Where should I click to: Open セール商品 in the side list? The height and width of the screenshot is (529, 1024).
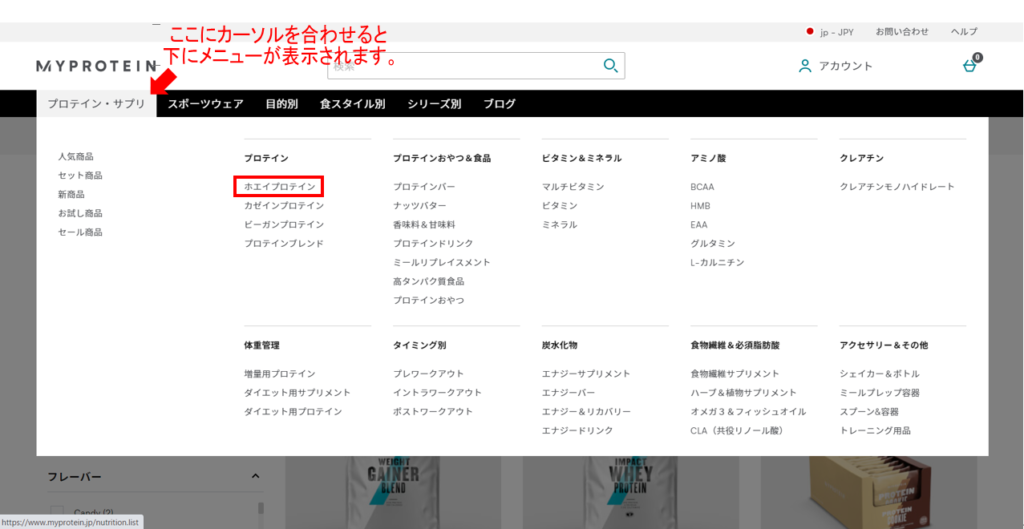(x=80, y=232)
